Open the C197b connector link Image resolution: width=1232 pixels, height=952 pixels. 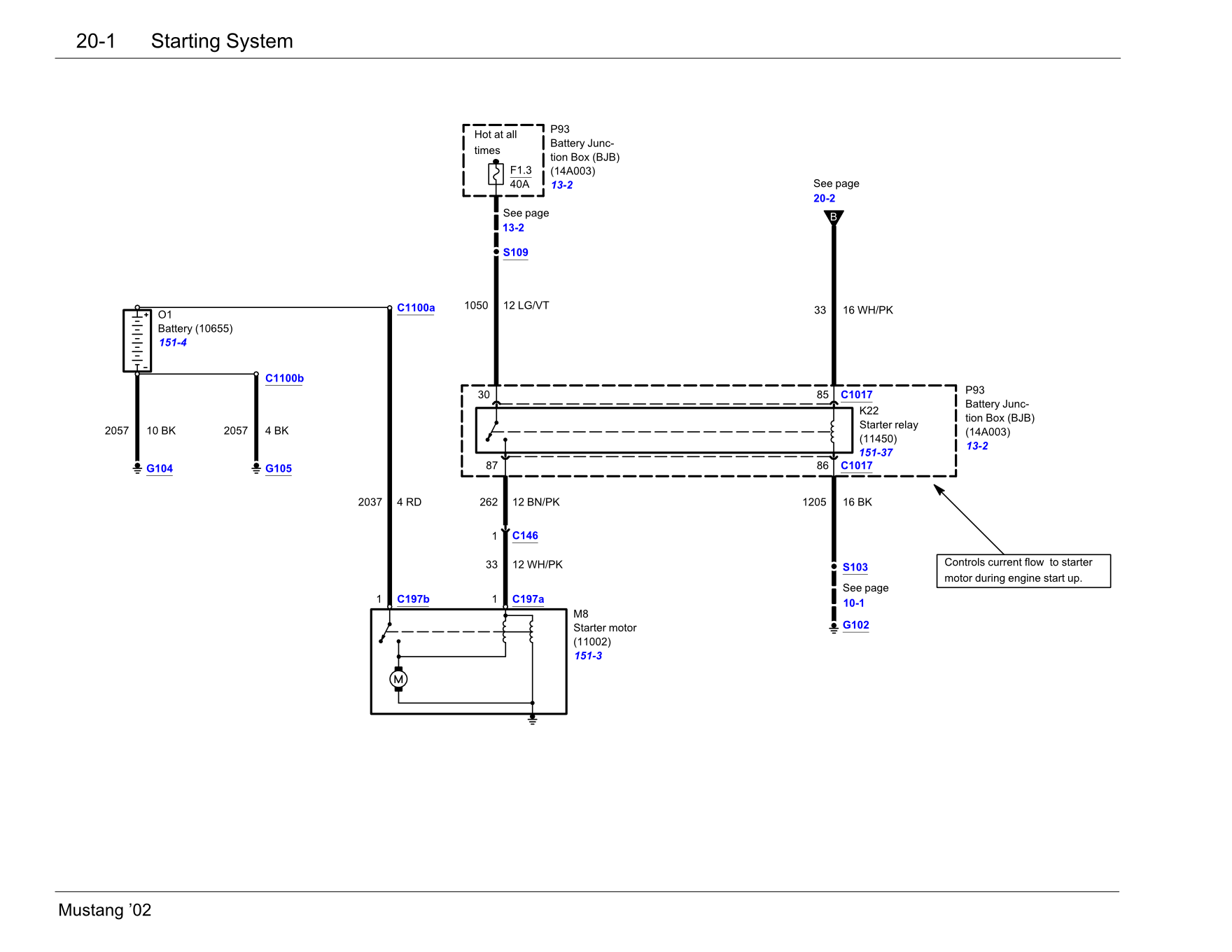413,599
